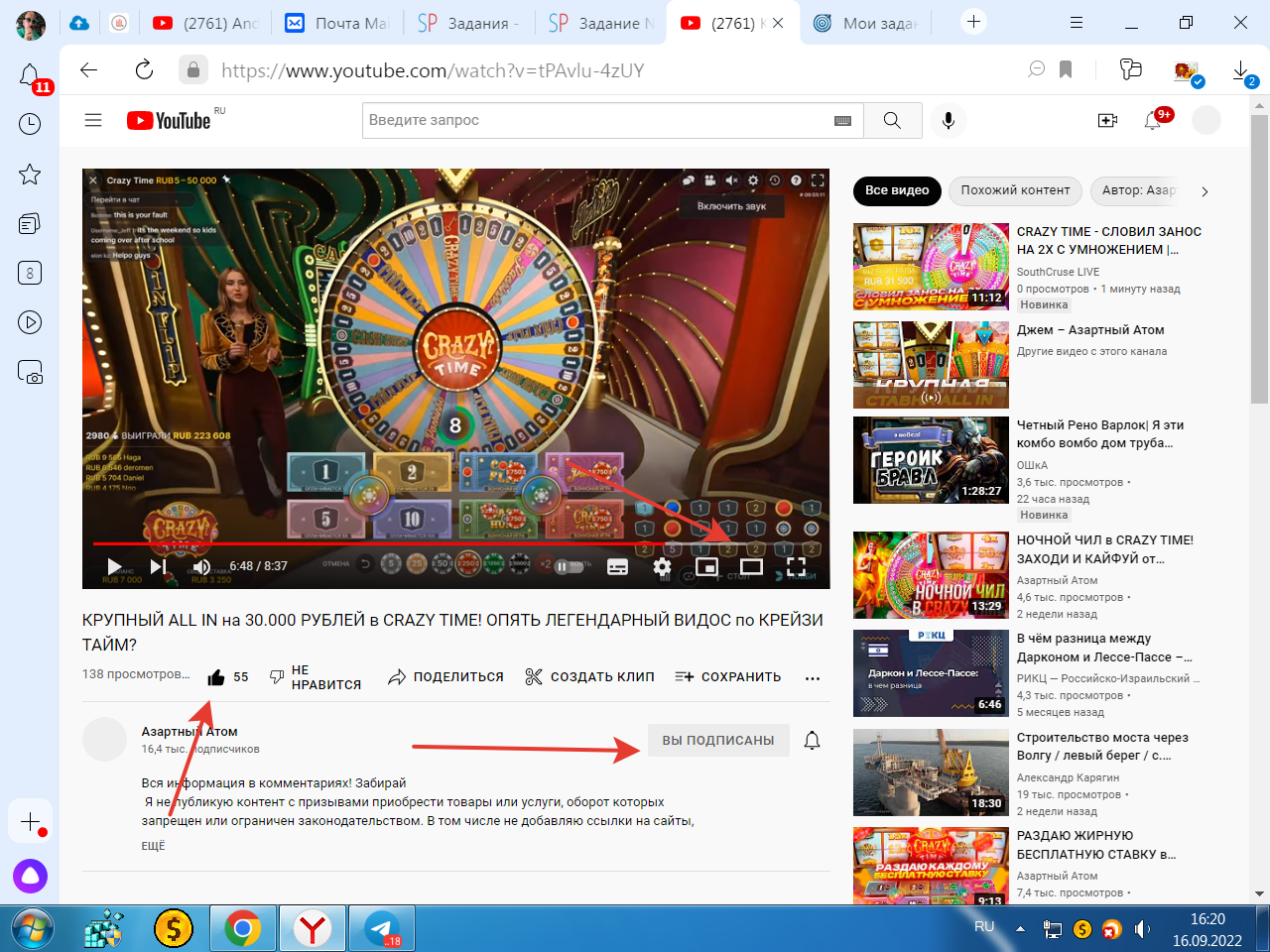Open the browser menu with three lines
The height and width of the screenshot is (952, 1270).
pos(1077,22)
